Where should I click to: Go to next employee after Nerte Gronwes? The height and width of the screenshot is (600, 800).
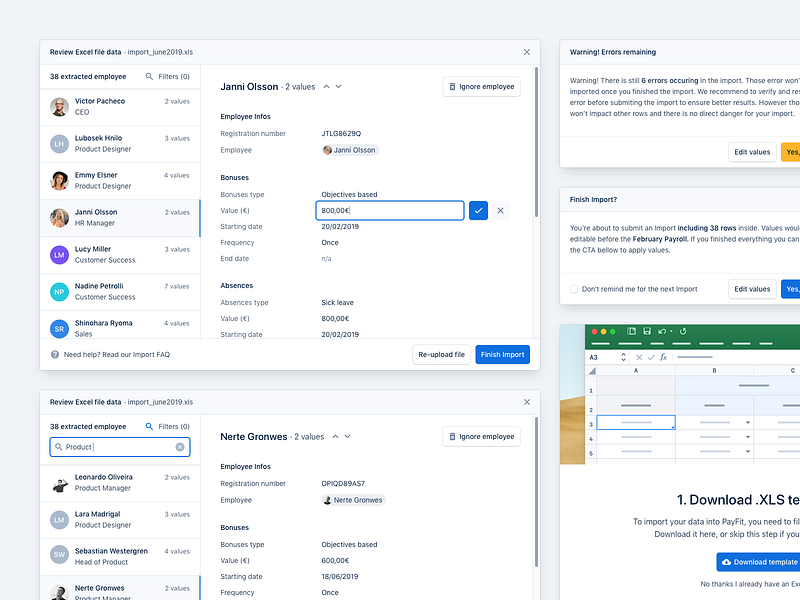[347, 437]
